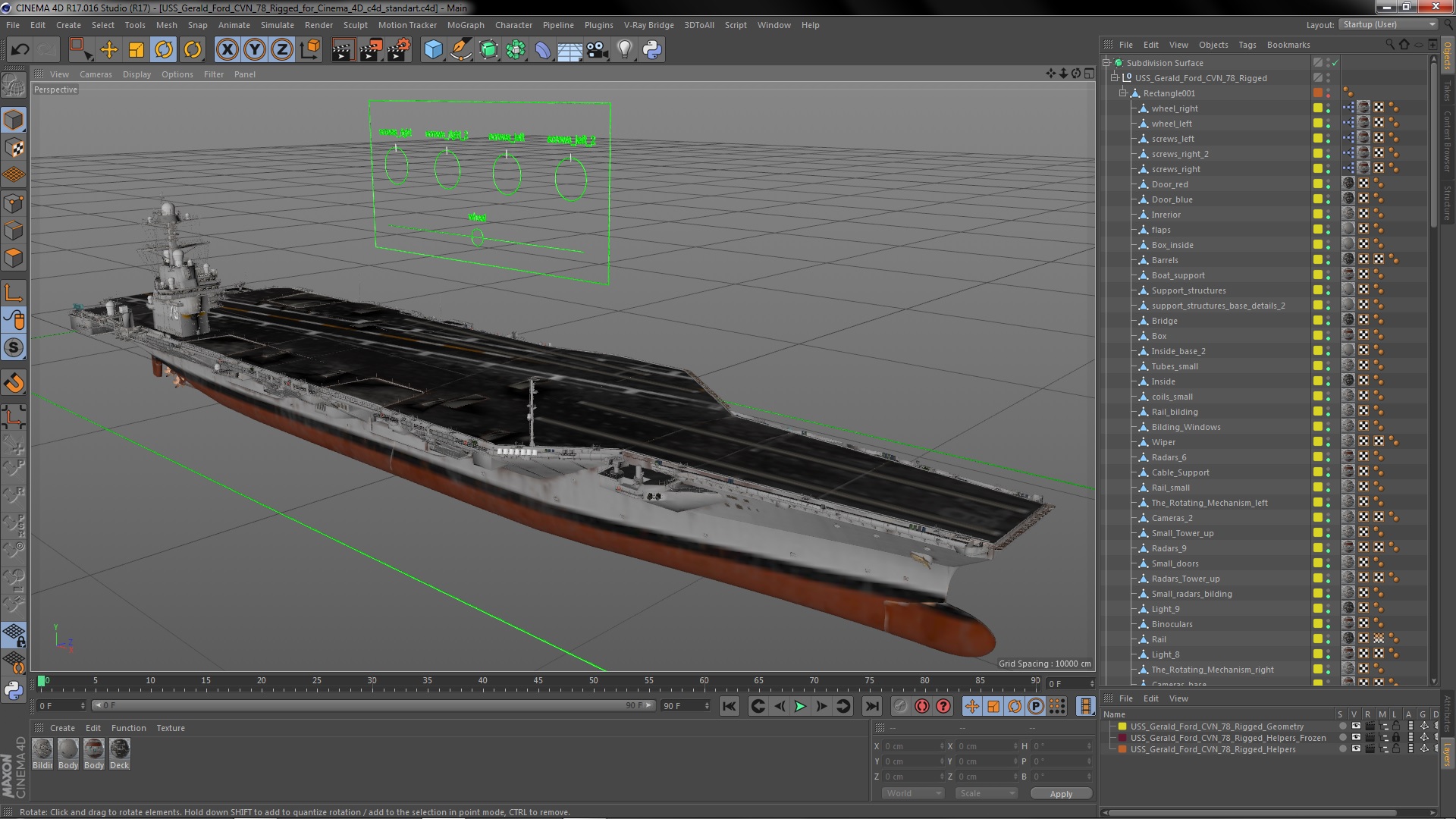1456x819 pixels.
Task: Open the Array modeling objects icon
Action: point(516,50)
